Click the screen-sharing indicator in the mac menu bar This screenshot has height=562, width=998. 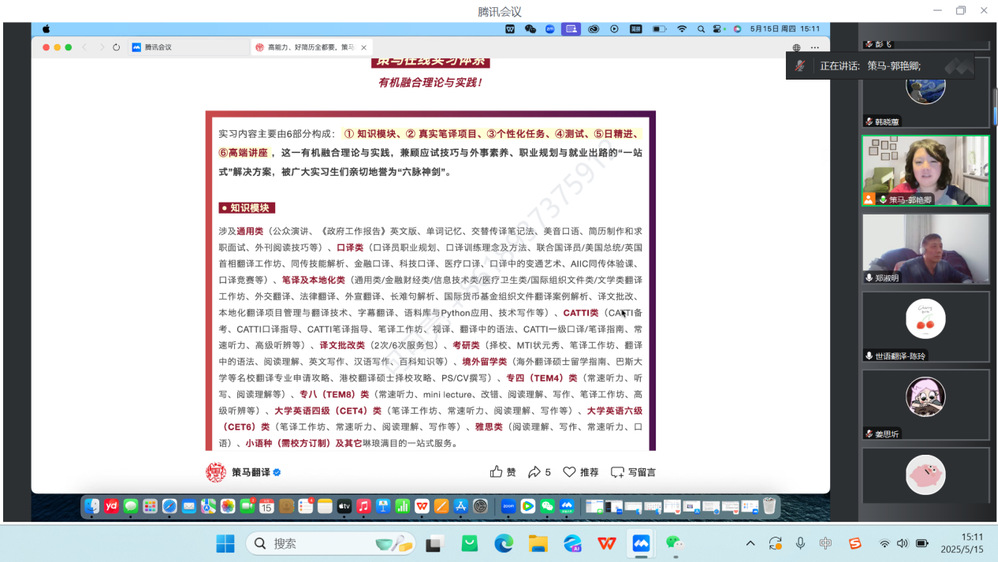click(x=571, y=29)
